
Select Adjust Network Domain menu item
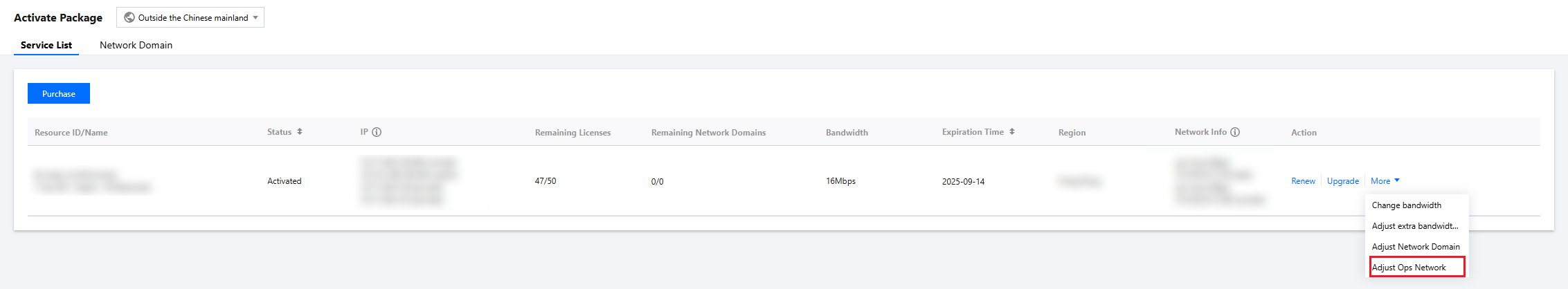click(x=1416, y=247)
